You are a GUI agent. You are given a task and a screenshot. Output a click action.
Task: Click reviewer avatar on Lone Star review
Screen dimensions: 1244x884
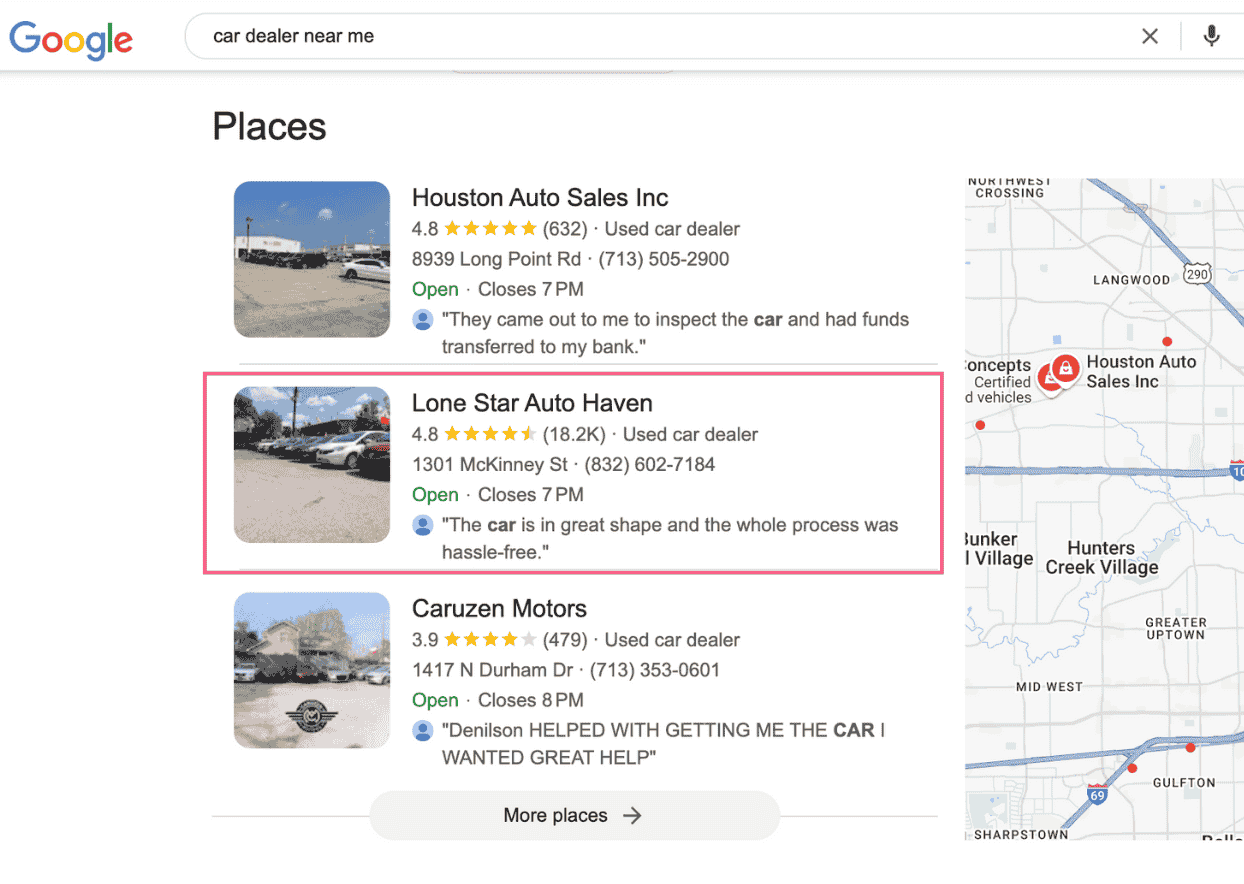[x=423, y=525]
